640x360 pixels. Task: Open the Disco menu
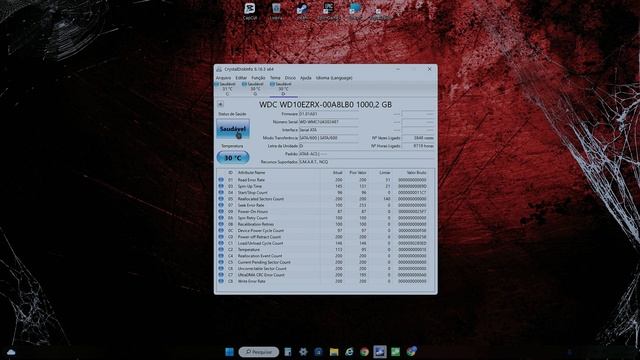coord(290,78)
